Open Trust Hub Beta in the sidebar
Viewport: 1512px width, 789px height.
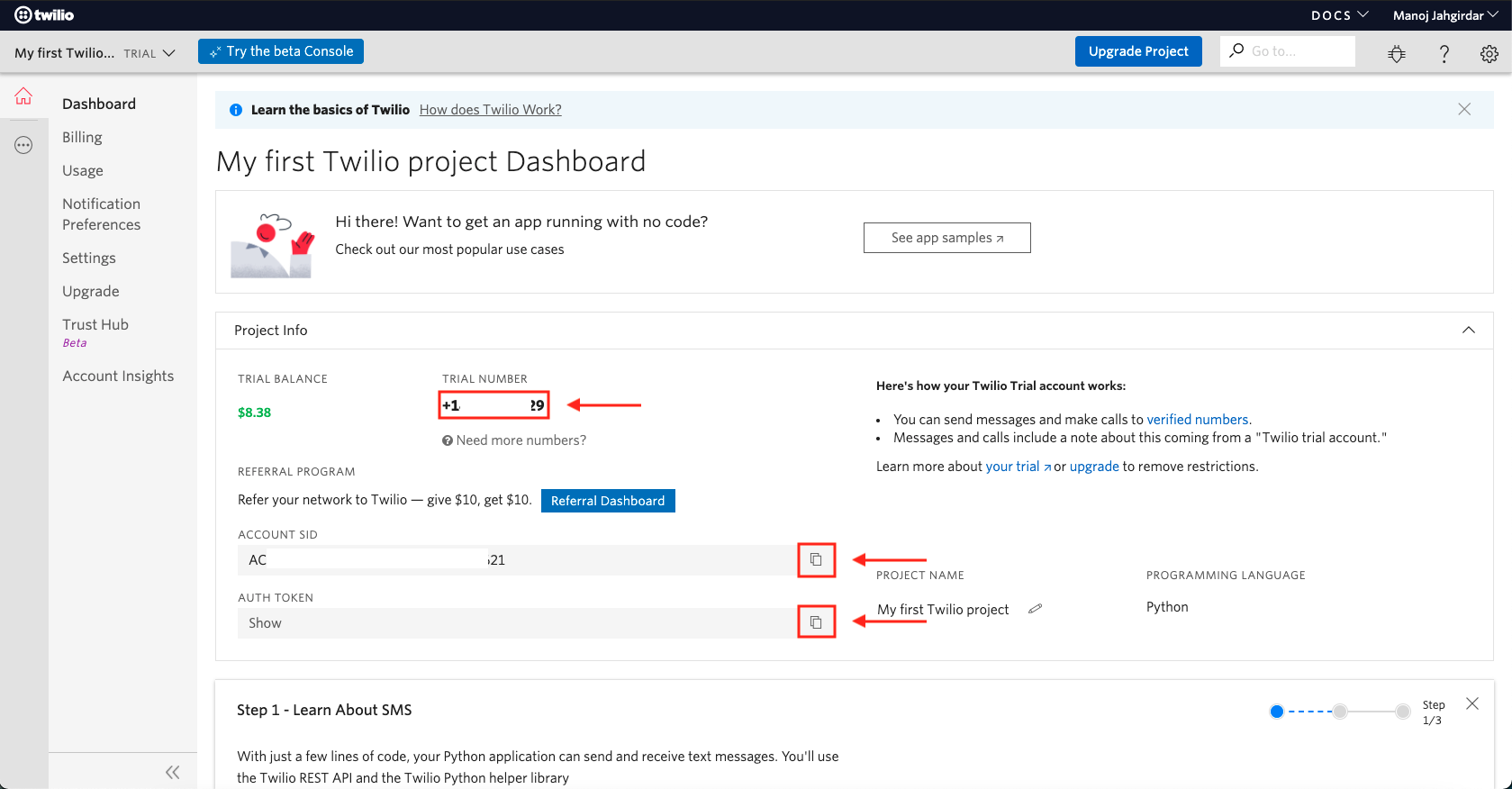(95, 331)
